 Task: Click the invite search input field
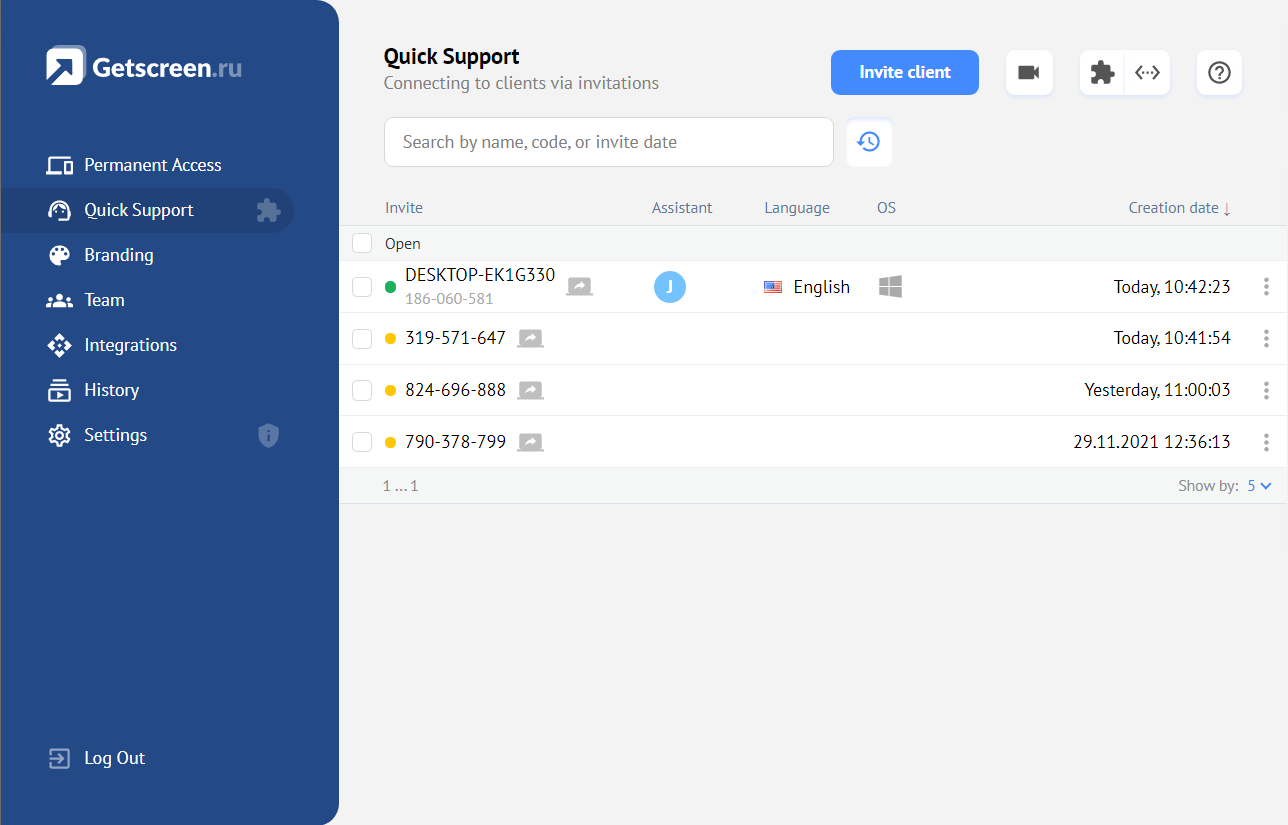pos(608,142)
